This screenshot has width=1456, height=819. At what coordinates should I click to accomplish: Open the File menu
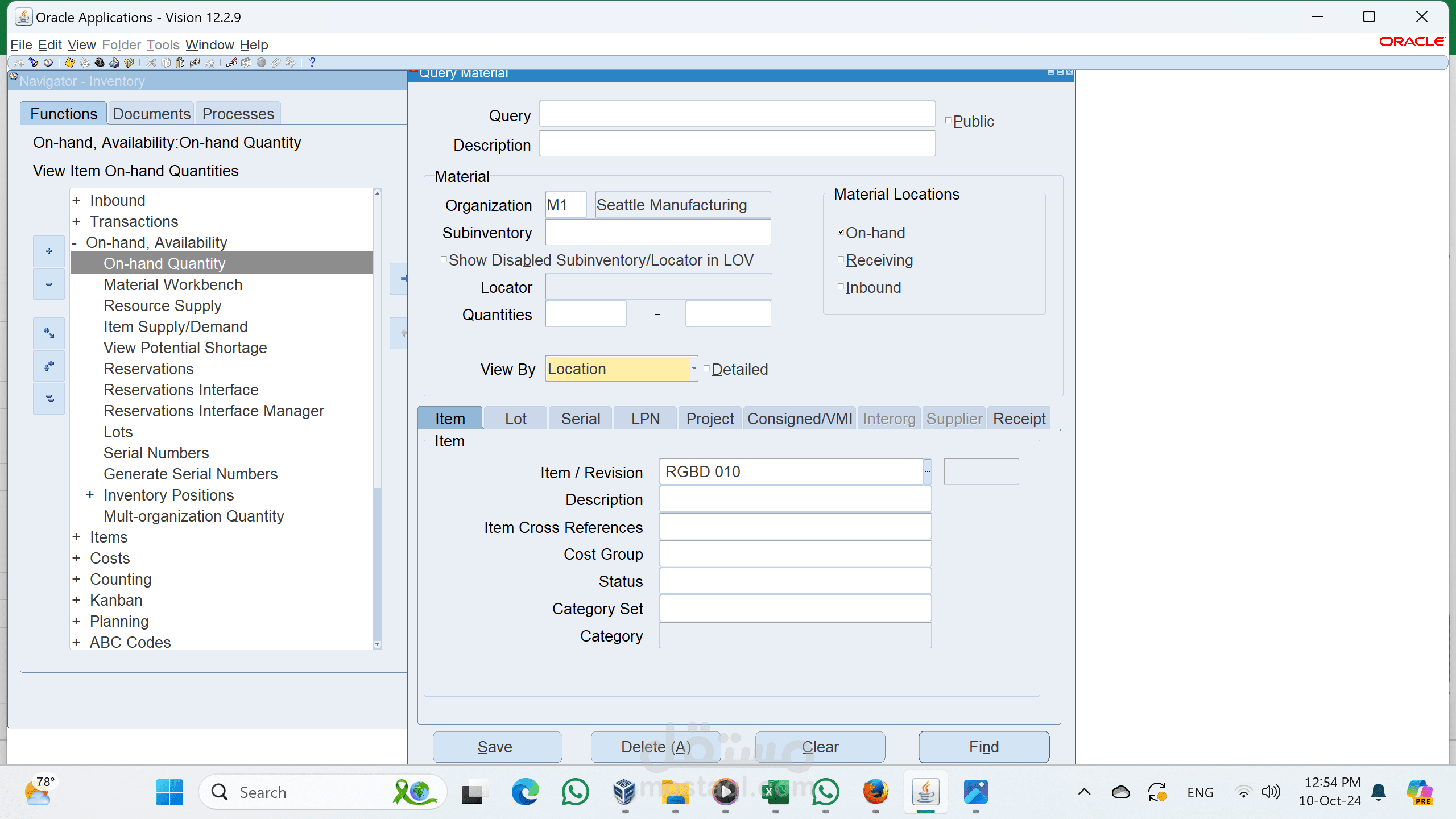[x=21, y=44]
